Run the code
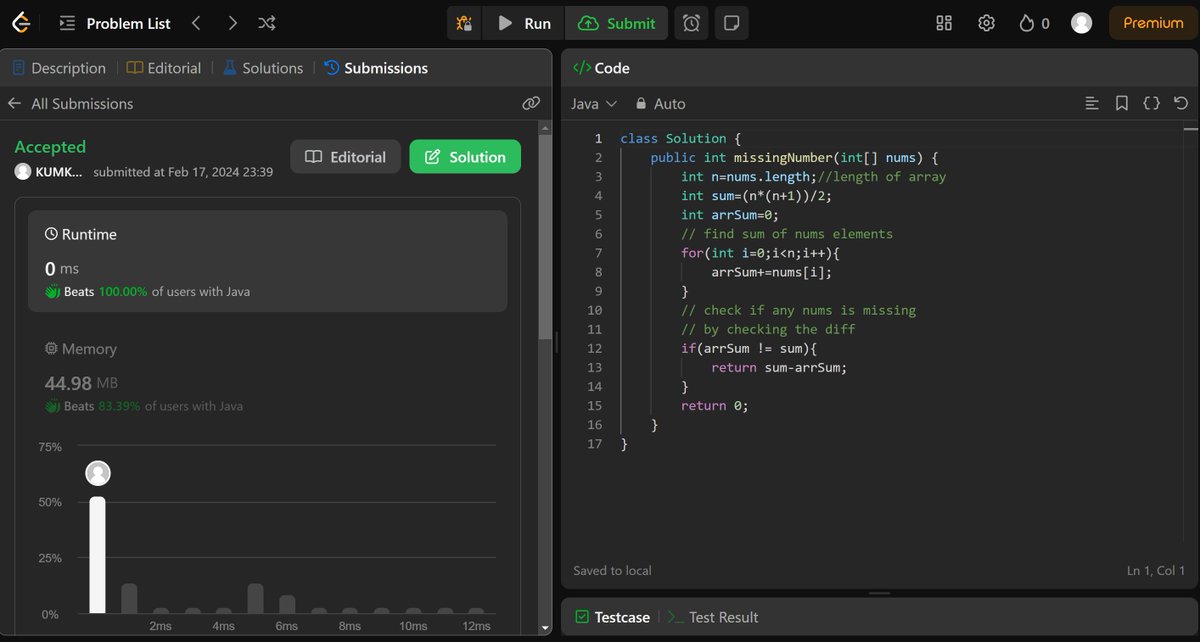This screenshot has width=1200, height=642. tap(524, 23)
